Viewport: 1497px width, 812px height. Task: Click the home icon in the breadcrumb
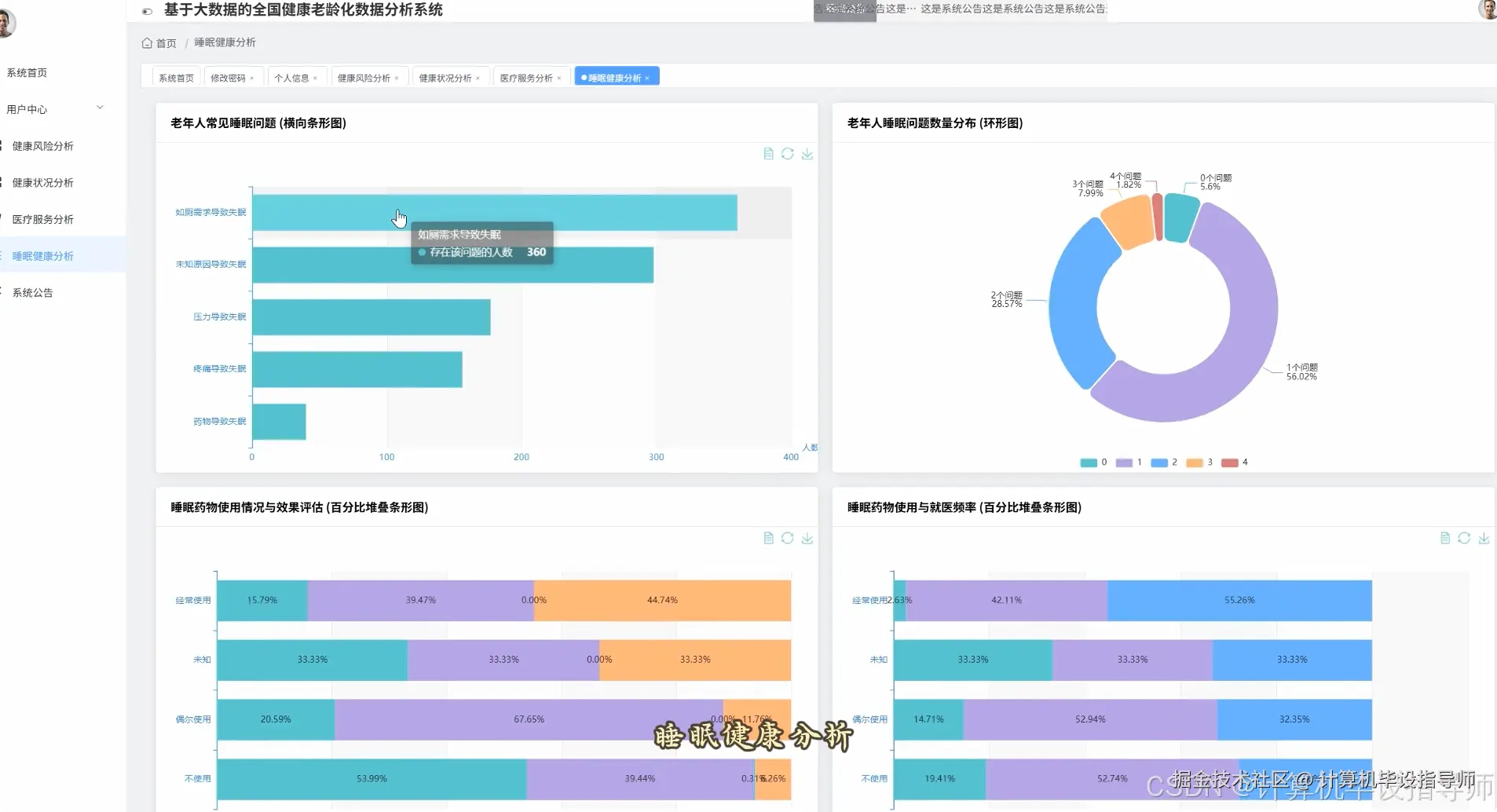146,42
